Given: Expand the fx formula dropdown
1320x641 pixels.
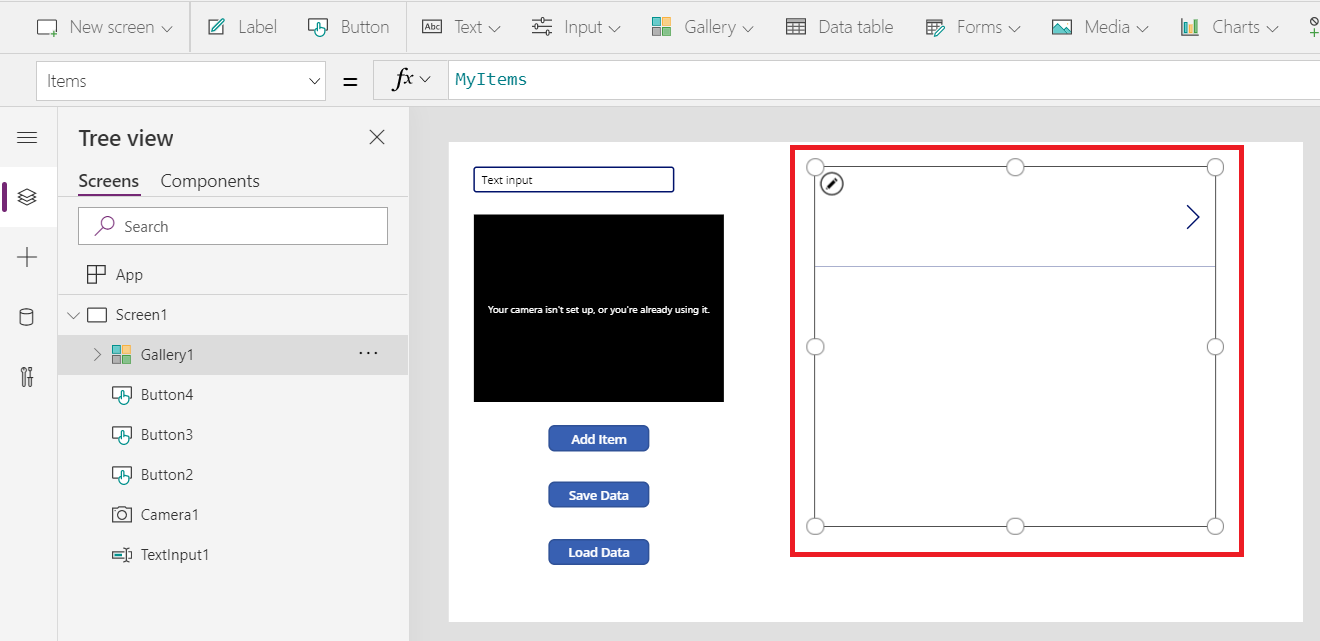Looking at the screenshot, I should pos(411,80).
